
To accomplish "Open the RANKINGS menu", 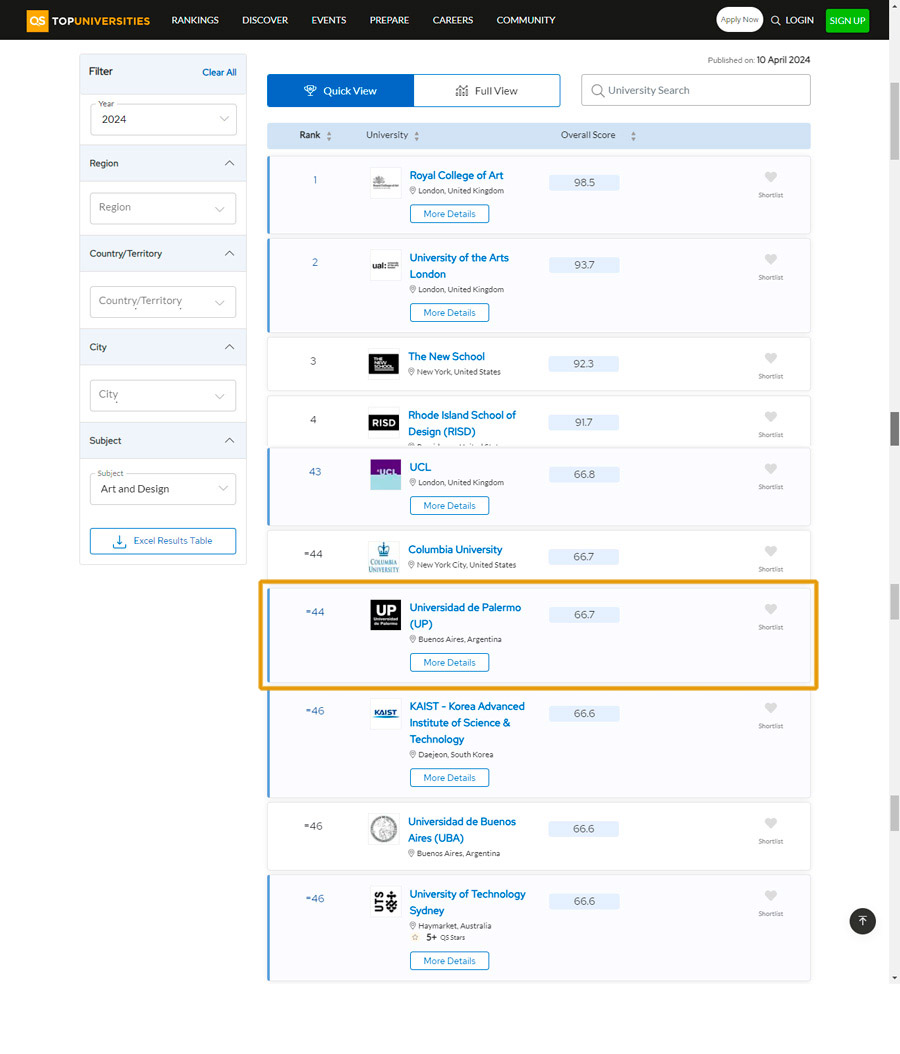I will point(195,20).
